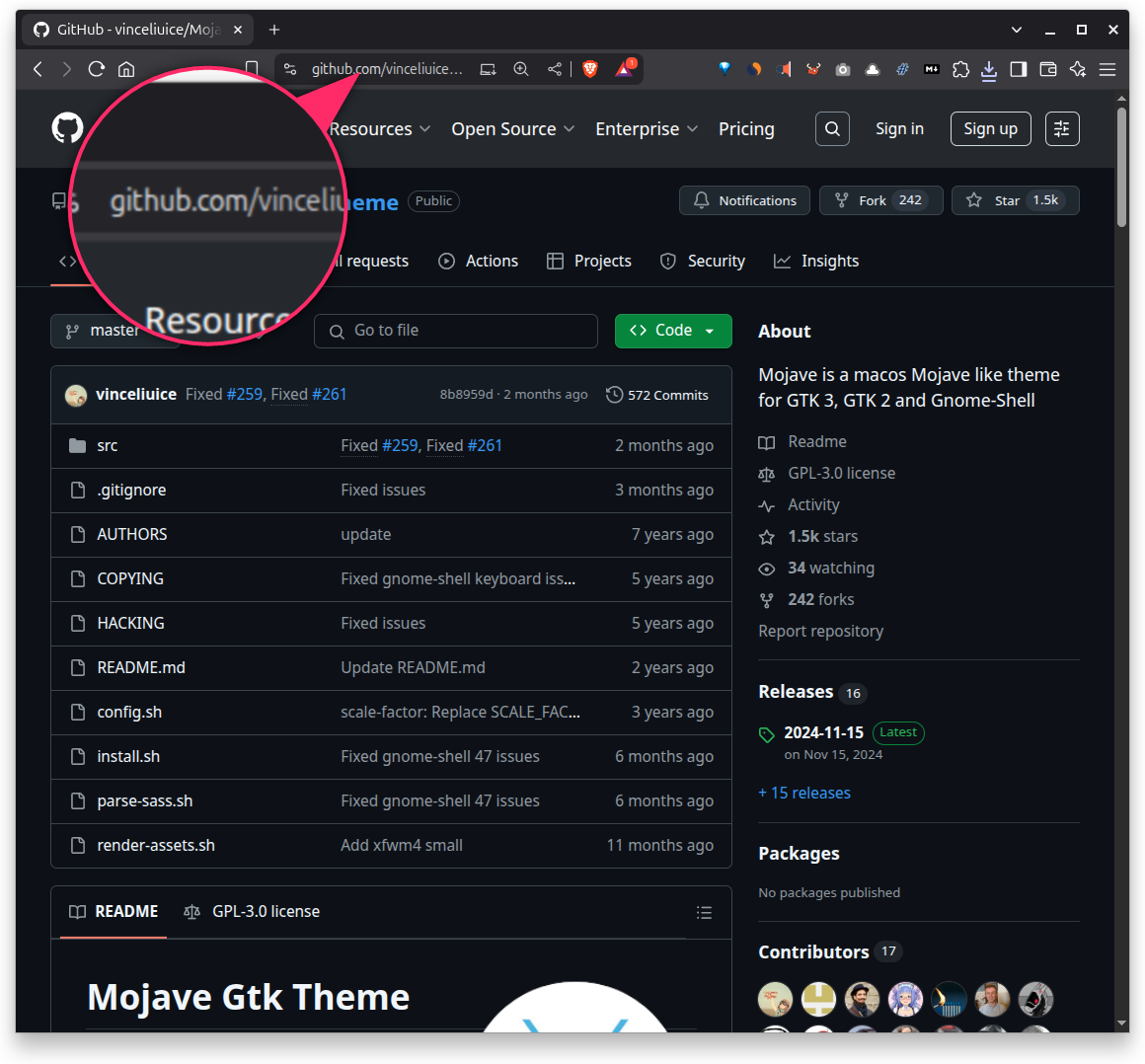
Task: Switch to GPL-3.0 license tab
Action: coord(252,912)
